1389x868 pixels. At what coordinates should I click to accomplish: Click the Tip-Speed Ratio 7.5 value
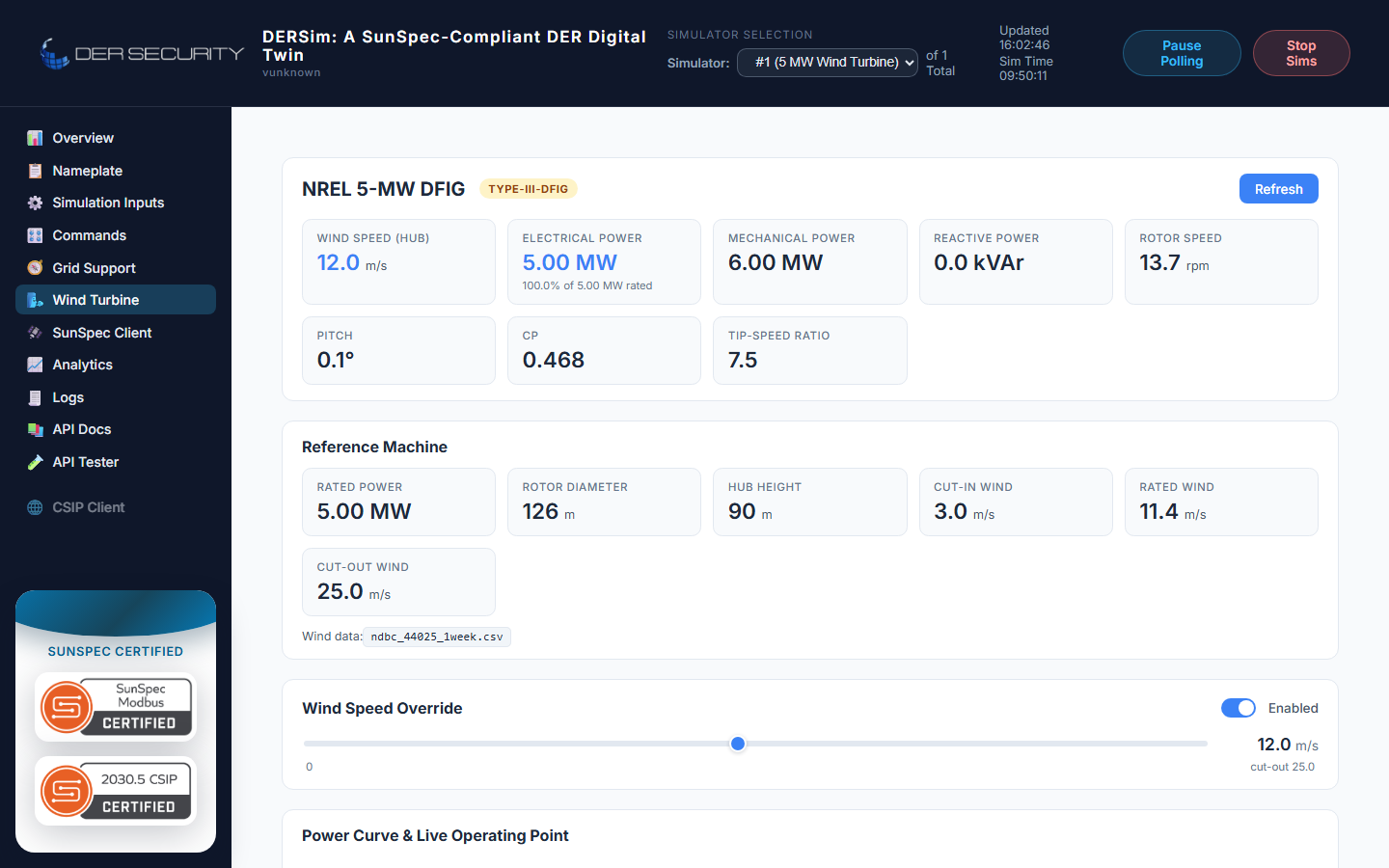tap(743, 360)
